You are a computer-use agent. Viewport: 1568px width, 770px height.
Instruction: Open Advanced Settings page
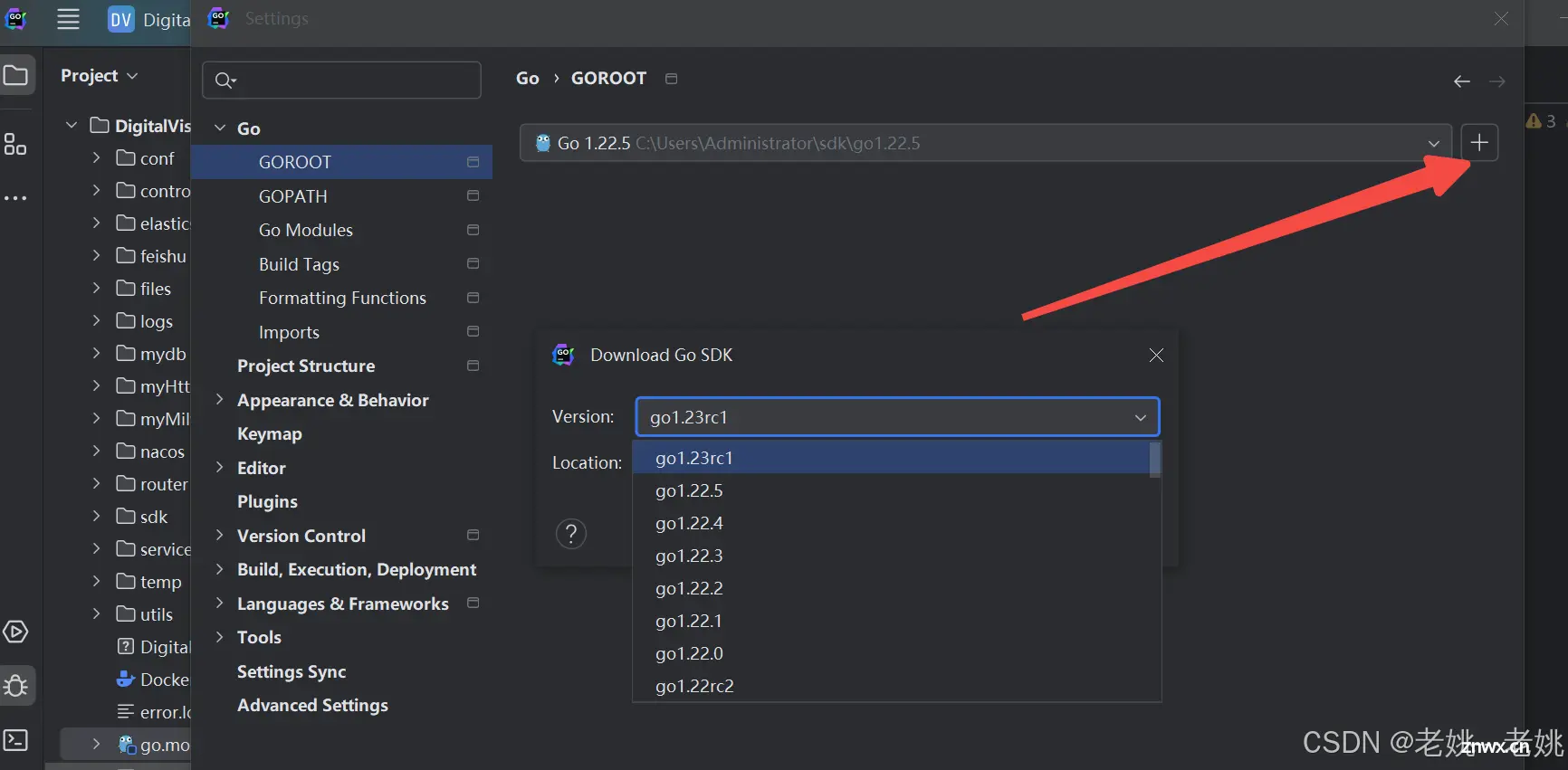tap(312, 705)
